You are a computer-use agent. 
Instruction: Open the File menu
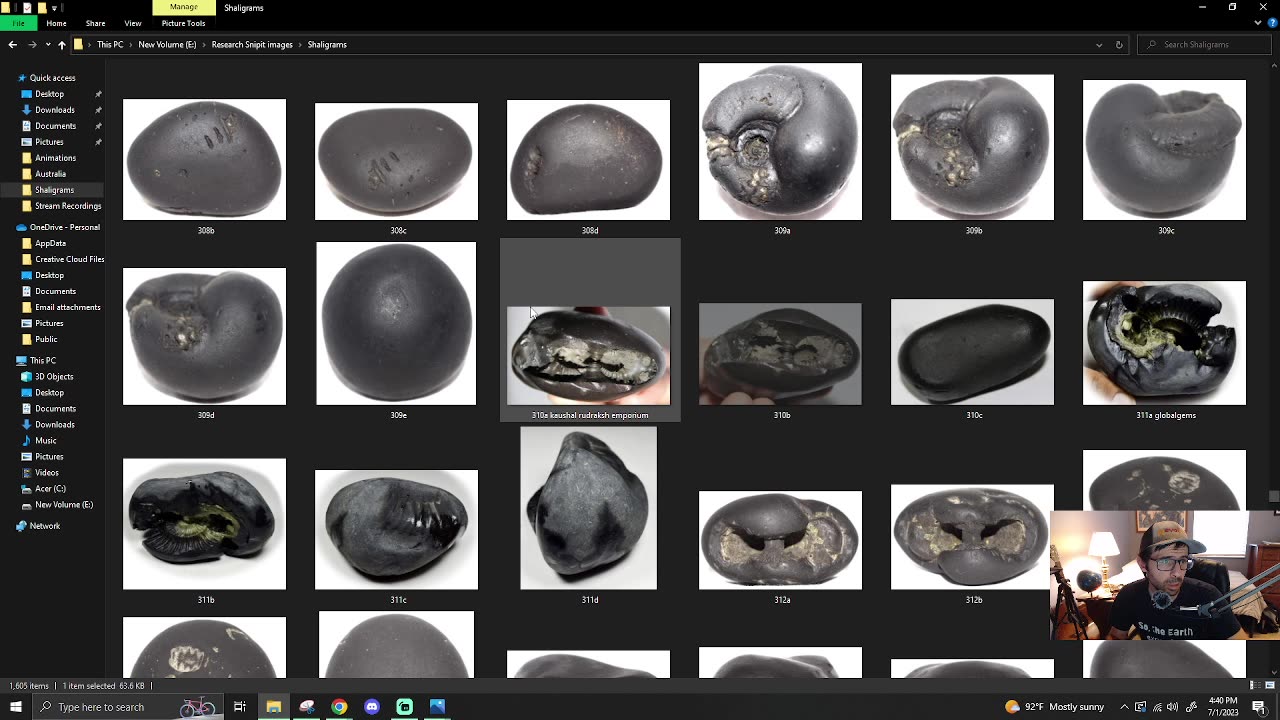point(18,23)
